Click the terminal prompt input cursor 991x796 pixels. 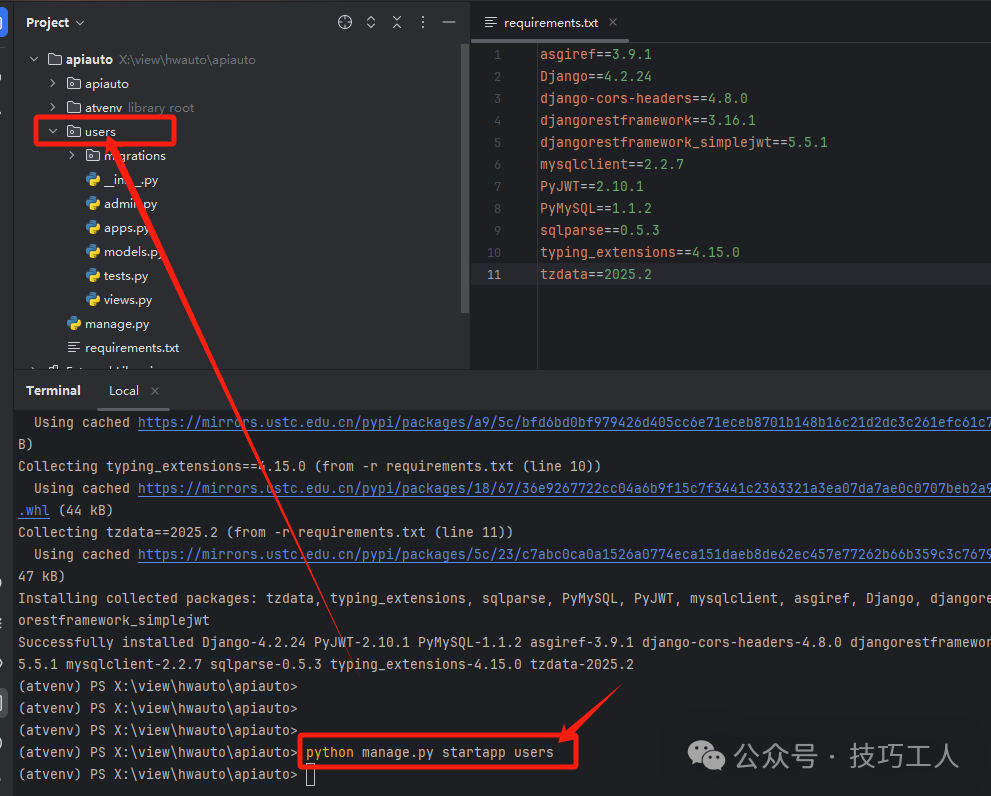[x=311, y=776]
